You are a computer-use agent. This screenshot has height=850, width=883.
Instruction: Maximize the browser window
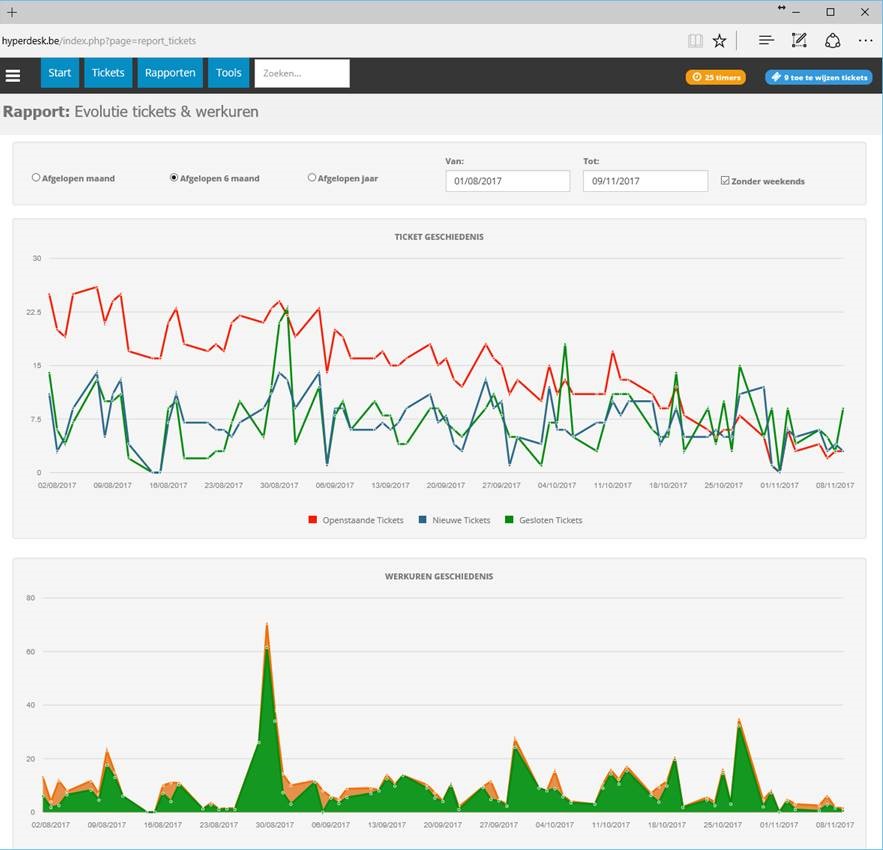(831, 12)
